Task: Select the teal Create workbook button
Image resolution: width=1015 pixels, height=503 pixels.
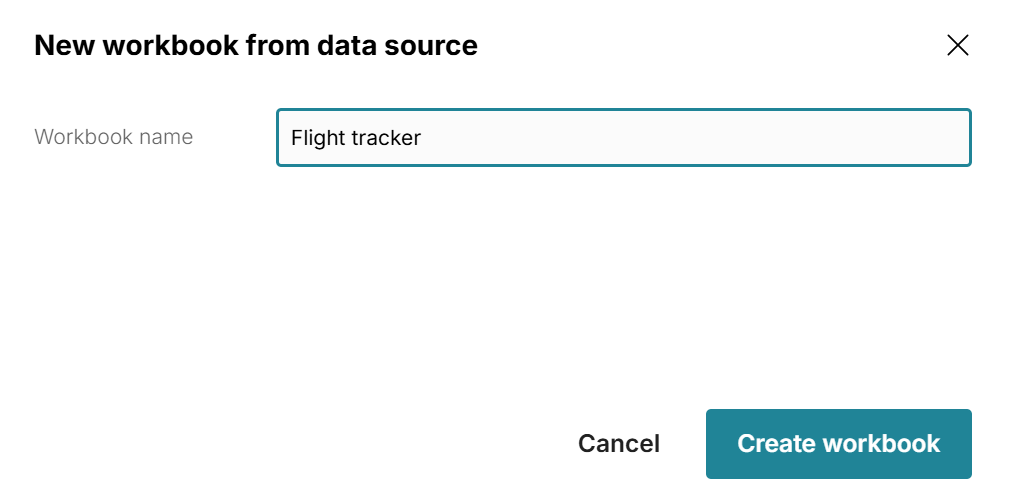Action: pos(838,444)
